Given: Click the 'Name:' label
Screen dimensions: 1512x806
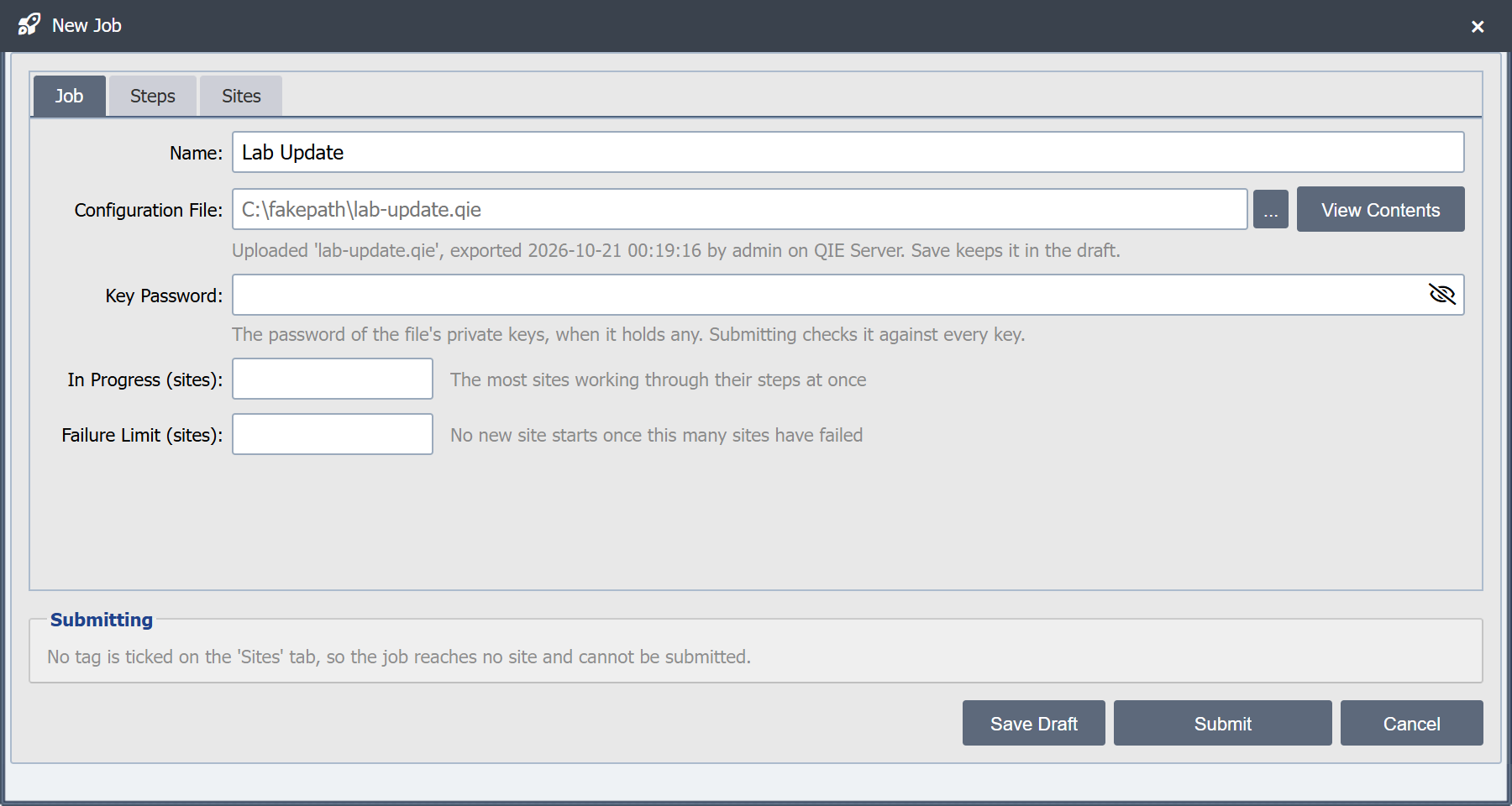Looking at the screenshot, I should tap(196, 153).
